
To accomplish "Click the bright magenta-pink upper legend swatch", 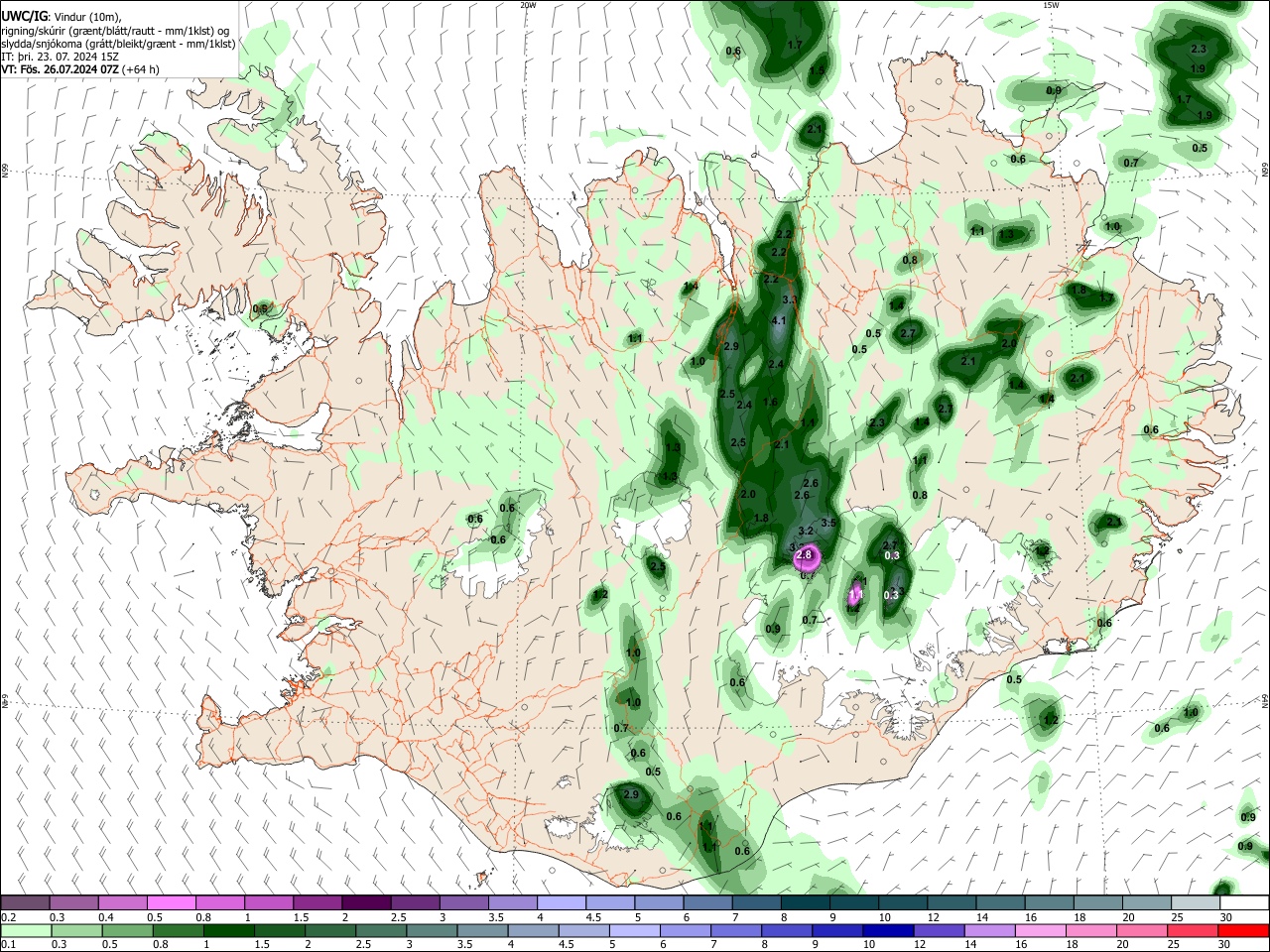I will pos(171,902).
